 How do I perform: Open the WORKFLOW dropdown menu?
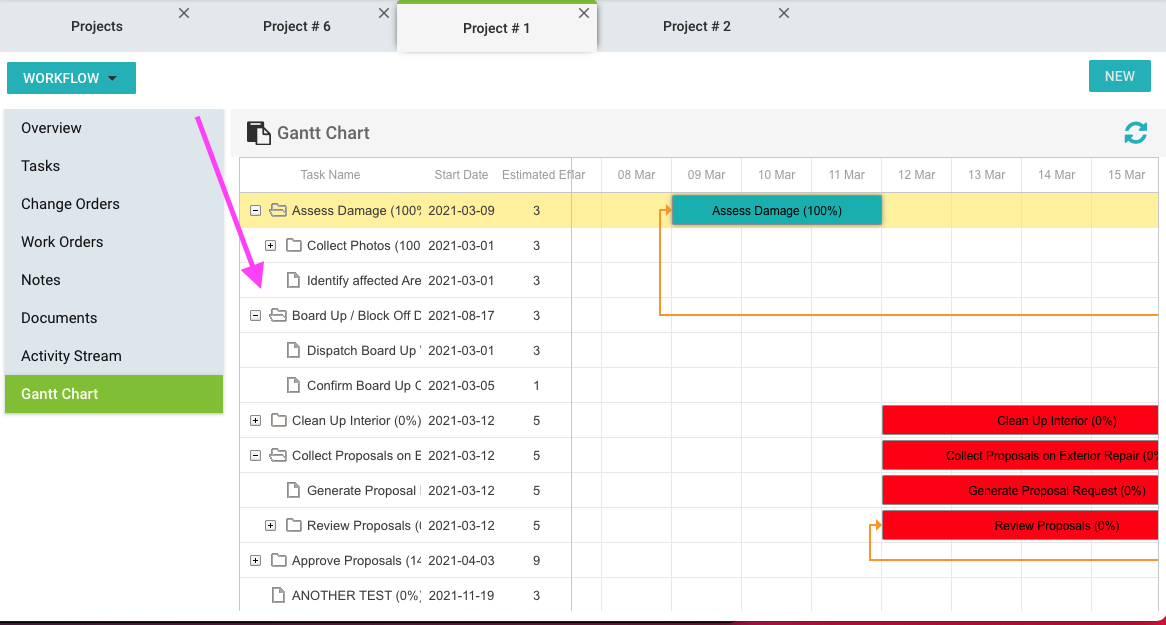coord(71,77)
